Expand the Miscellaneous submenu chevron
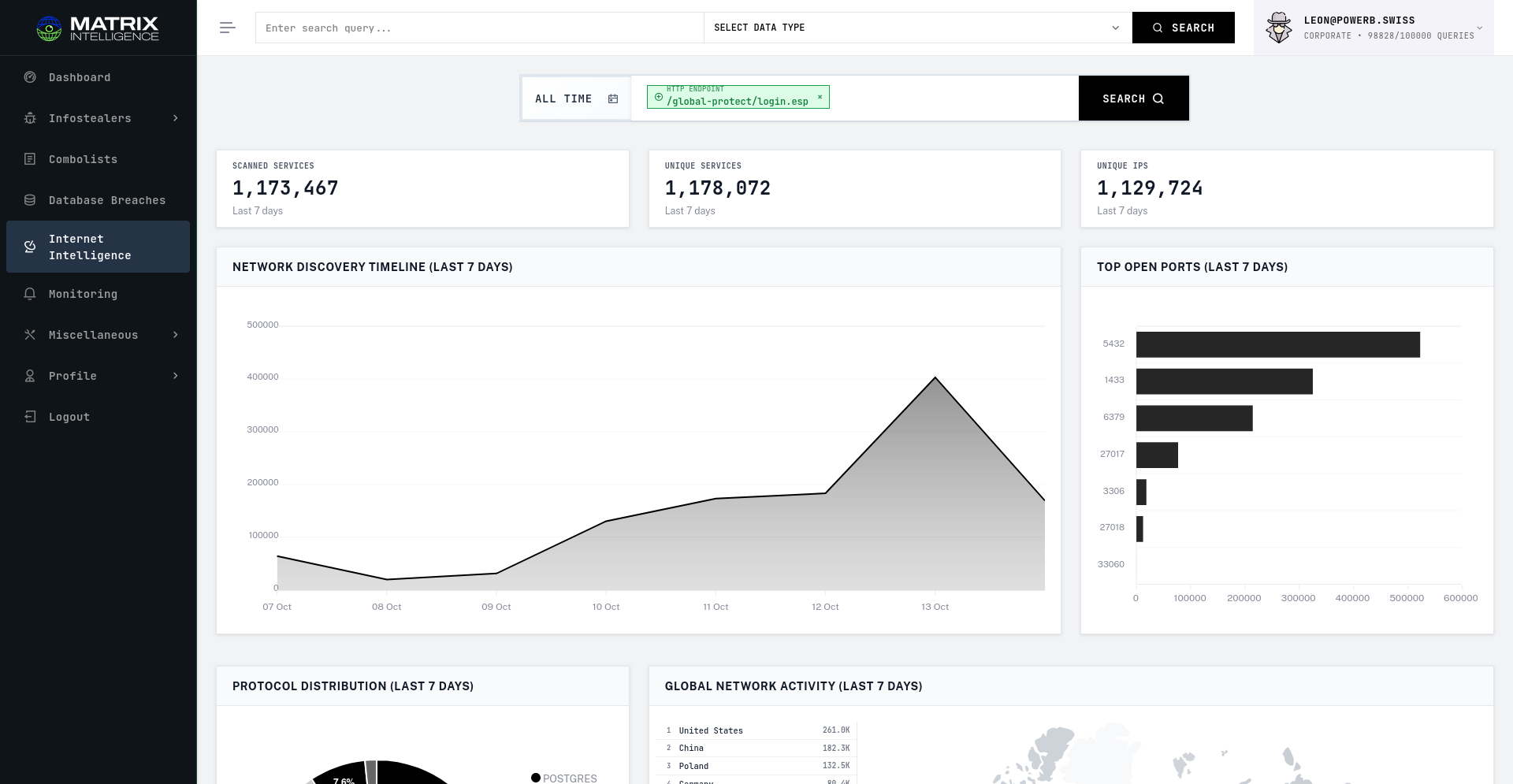Image resolution: width=1513 pixels, height=784 pixels. (x=175, y=335)
